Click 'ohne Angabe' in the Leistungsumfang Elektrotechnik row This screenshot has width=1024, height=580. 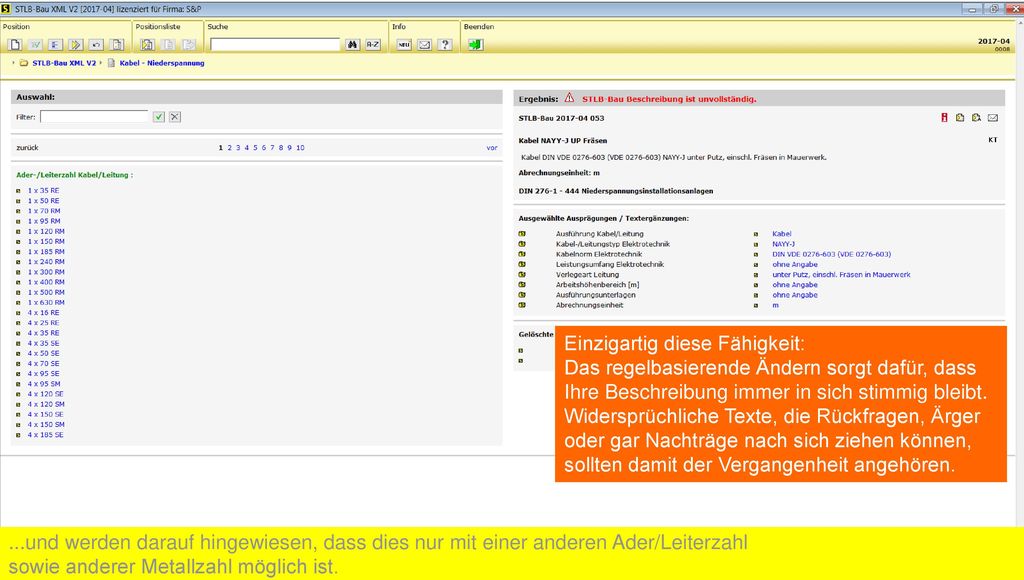point(795,265)
